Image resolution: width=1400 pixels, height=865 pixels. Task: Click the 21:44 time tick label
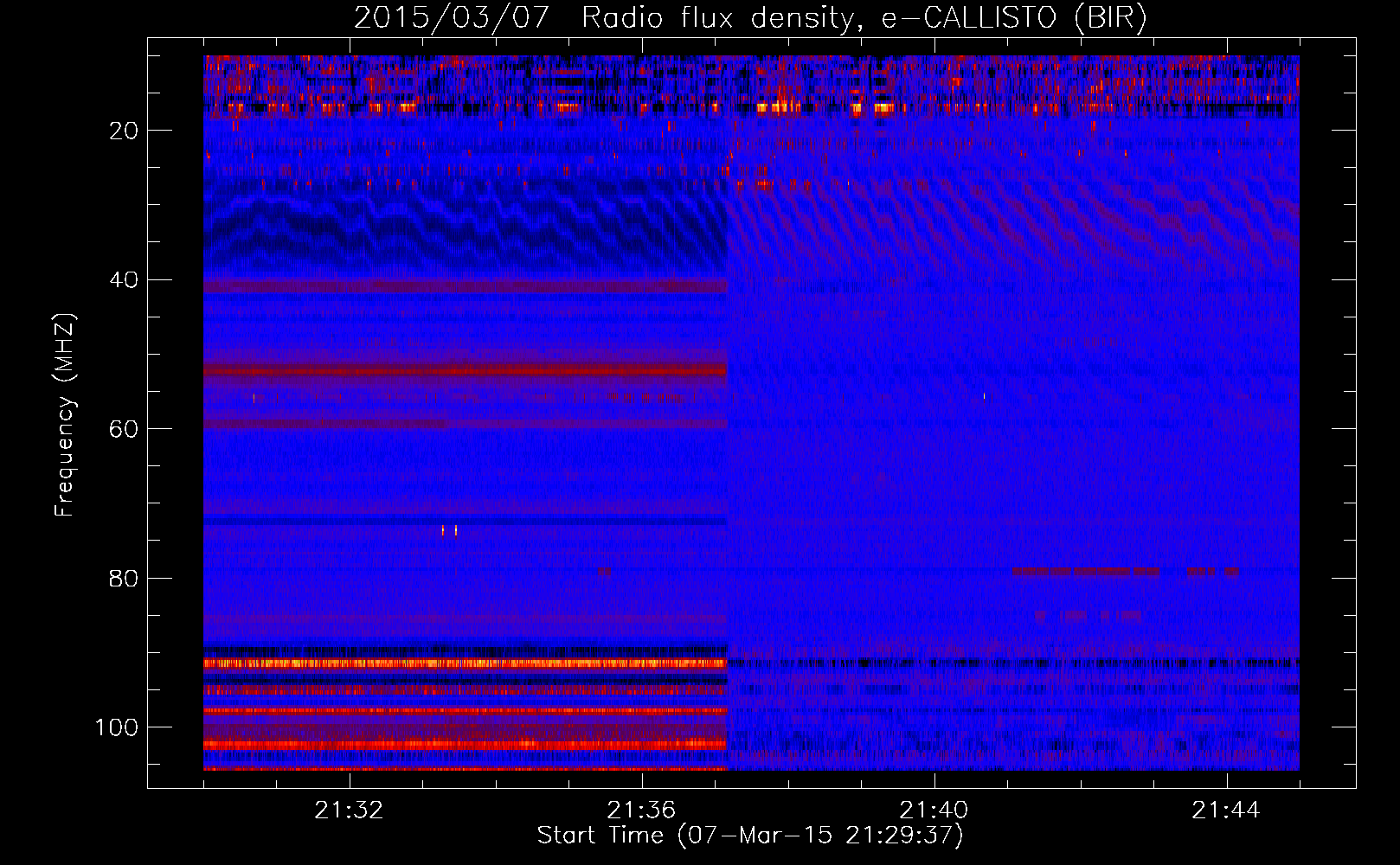[1226, 811]
